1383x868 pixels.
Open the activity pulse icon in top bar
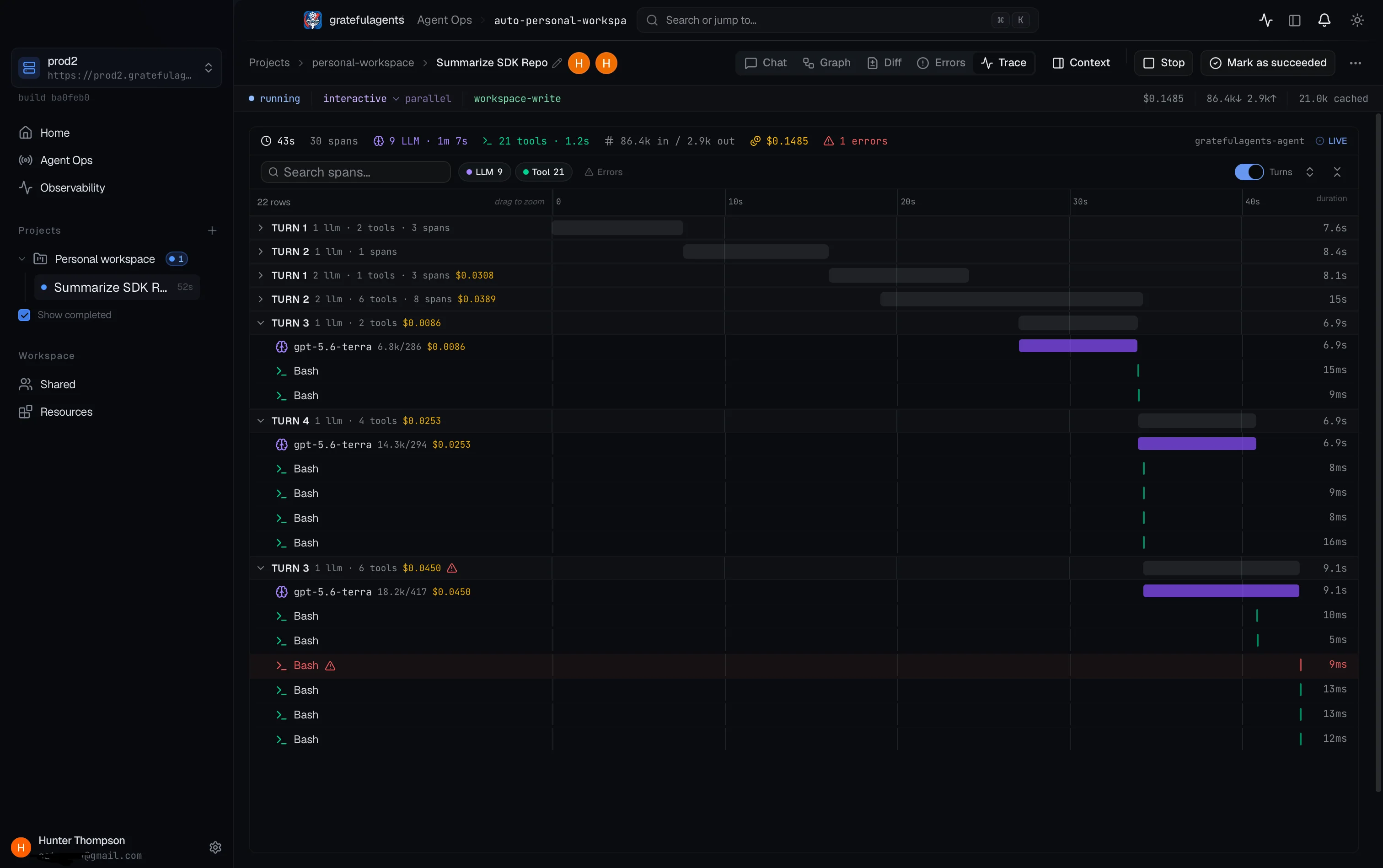coord(1265,20)
